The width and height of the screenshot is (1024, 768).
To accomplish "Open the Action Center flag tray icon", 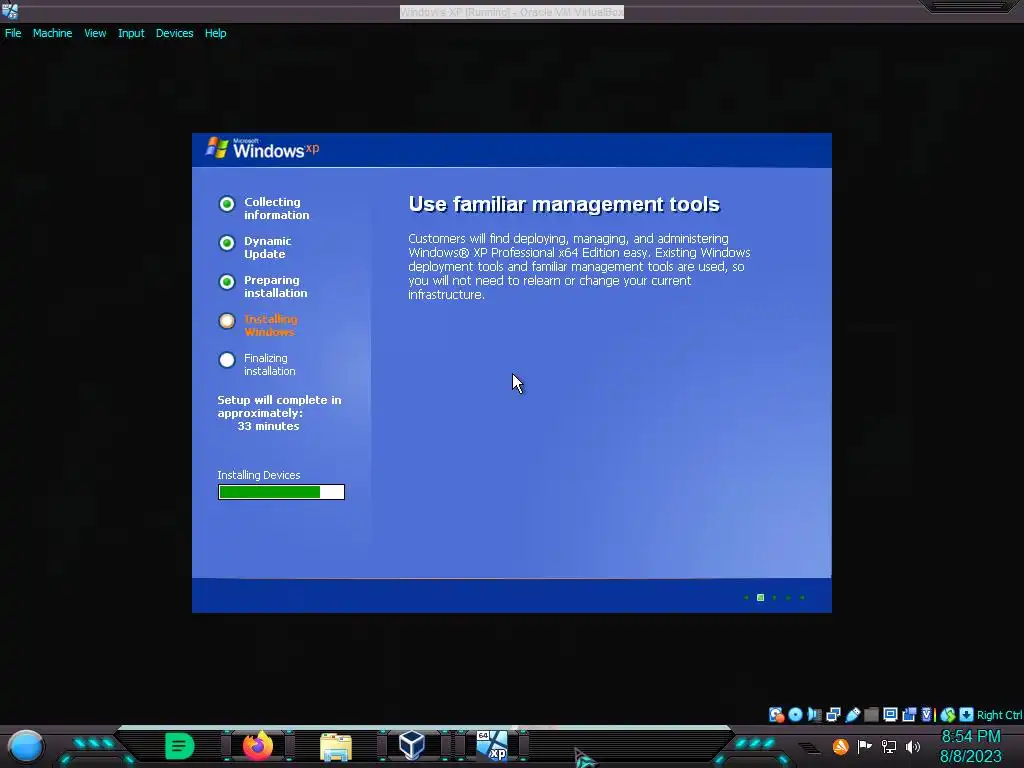I will (x=865, y=746).
